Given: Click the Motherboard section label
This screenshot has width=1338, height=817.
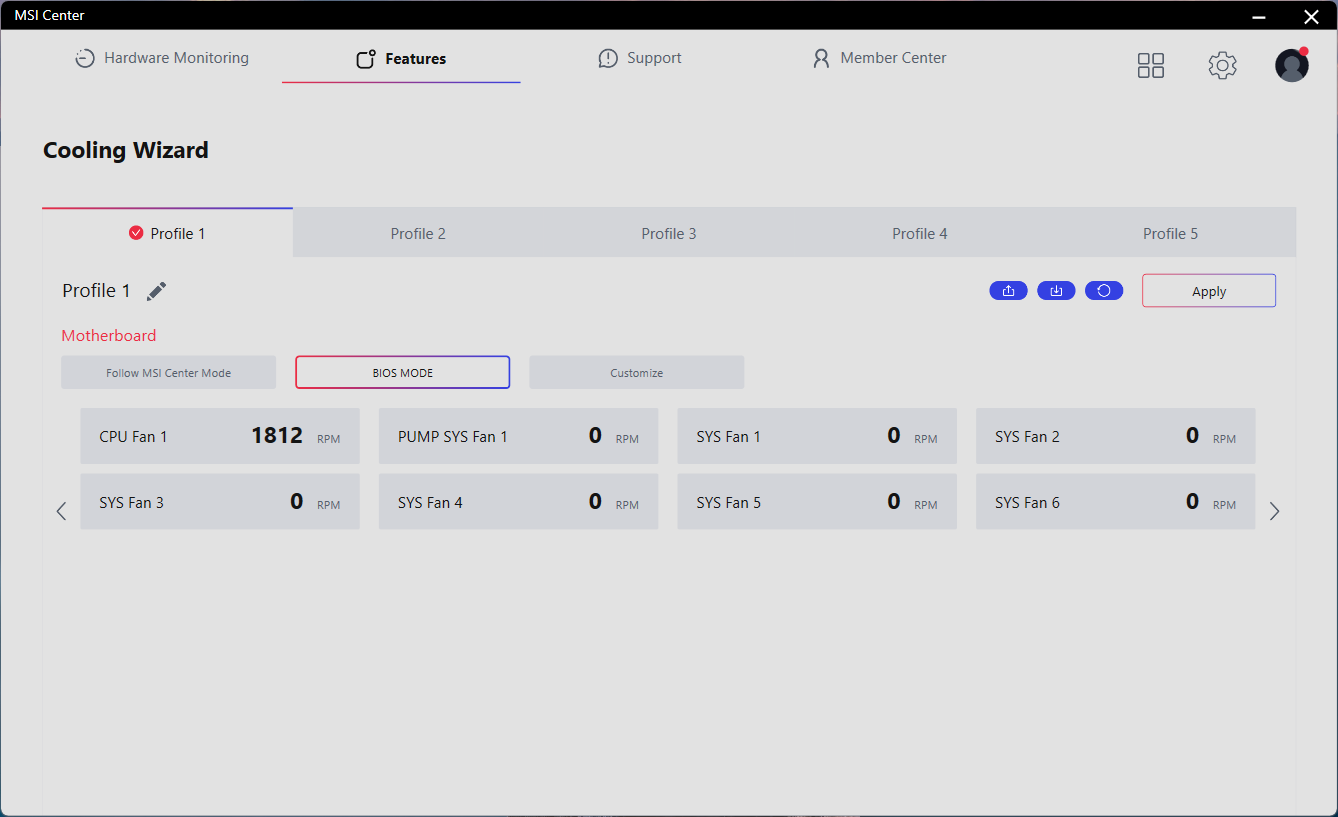Looking at the screenshot, I should pyautogui.click(x=109, y=336).
